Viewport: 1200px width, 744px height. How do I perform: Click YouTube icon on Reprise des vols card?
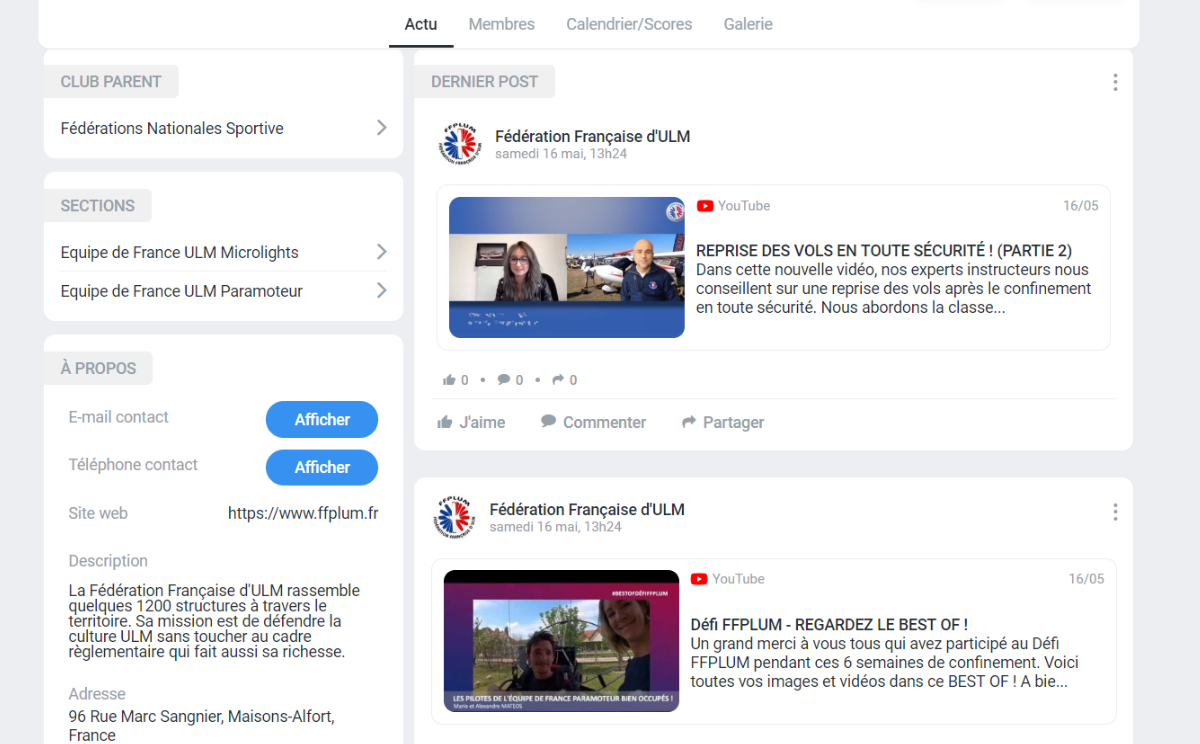coord(705,206)
